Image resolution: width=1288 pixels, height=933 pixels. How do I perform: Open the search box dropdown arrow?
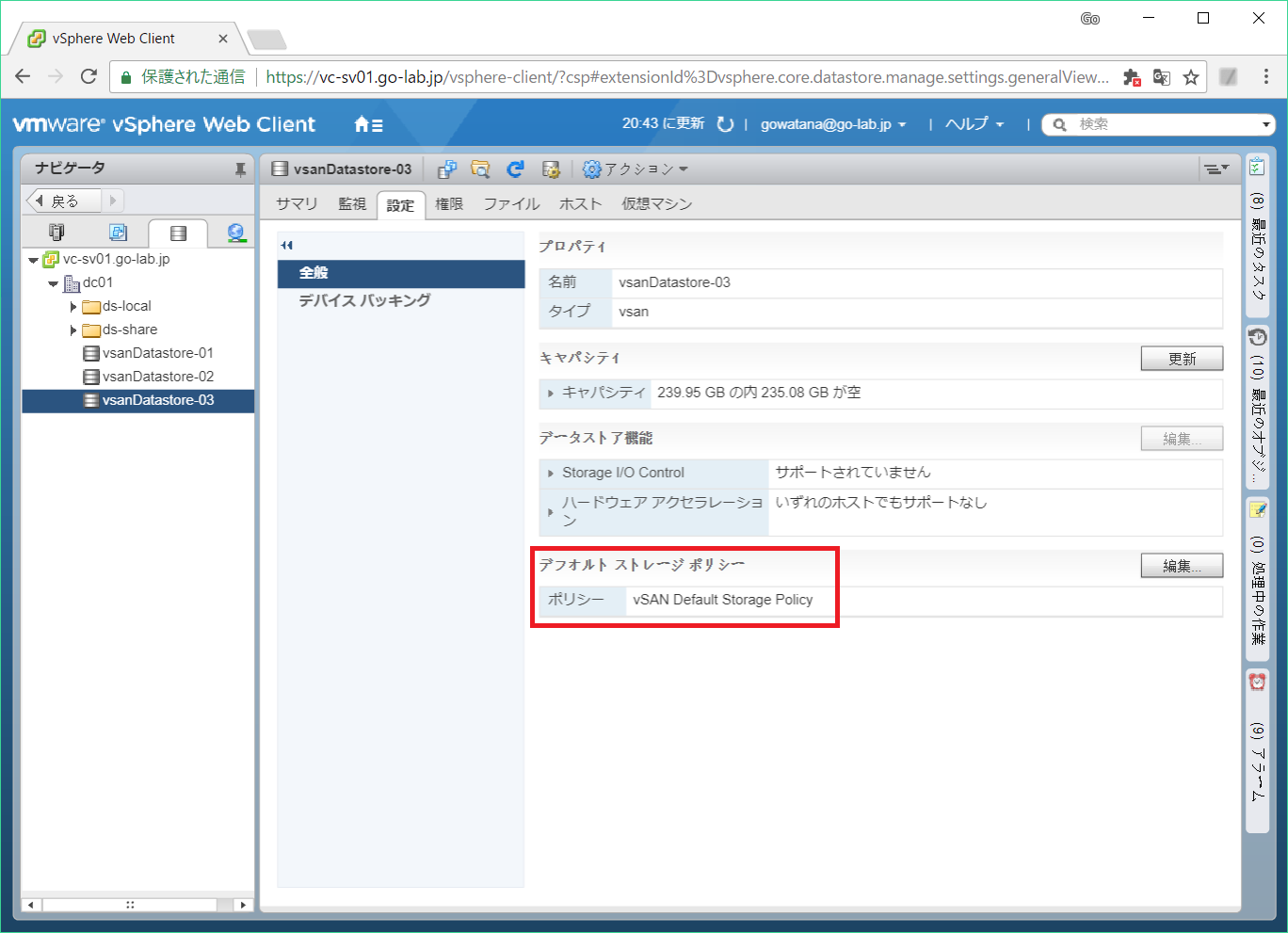pyautogui.click(x=1266, y=124)
